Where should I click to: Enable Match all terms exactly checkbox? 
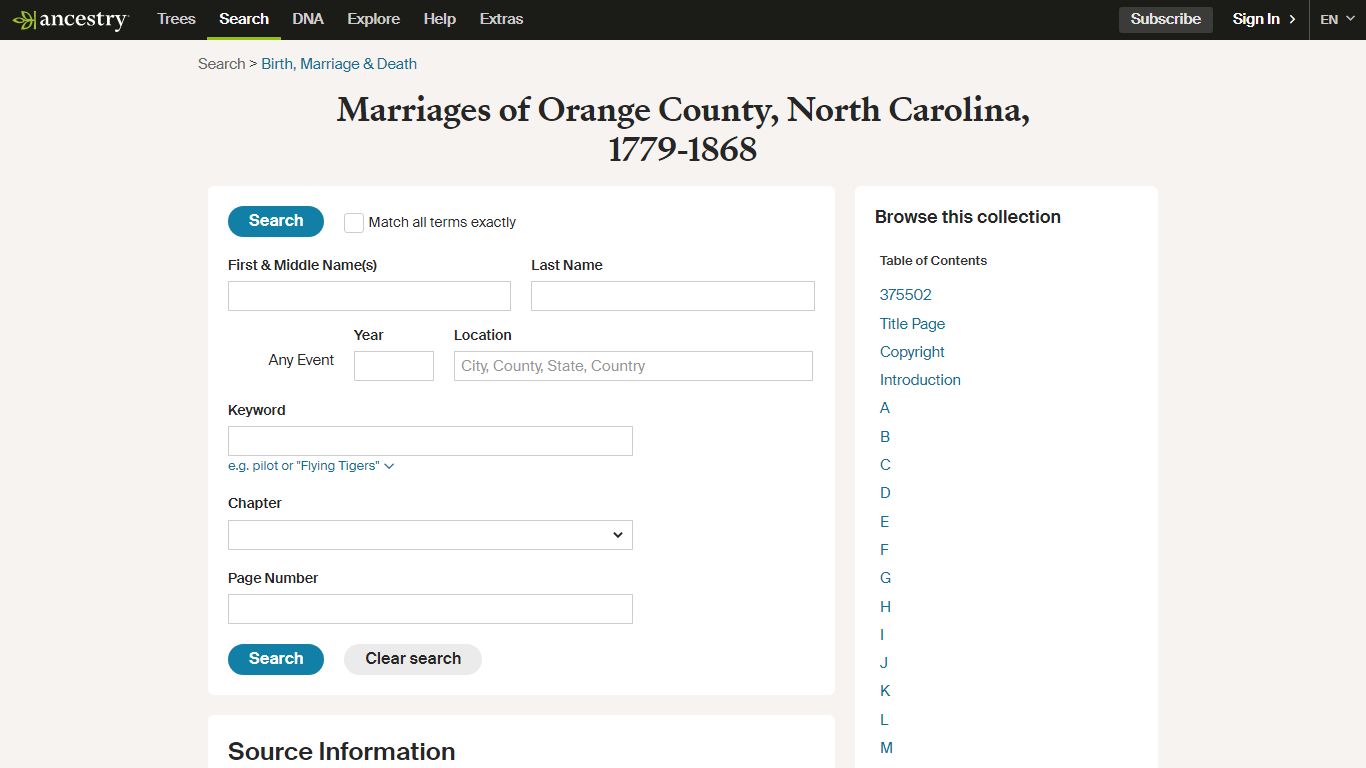click(x=354, y=222)
